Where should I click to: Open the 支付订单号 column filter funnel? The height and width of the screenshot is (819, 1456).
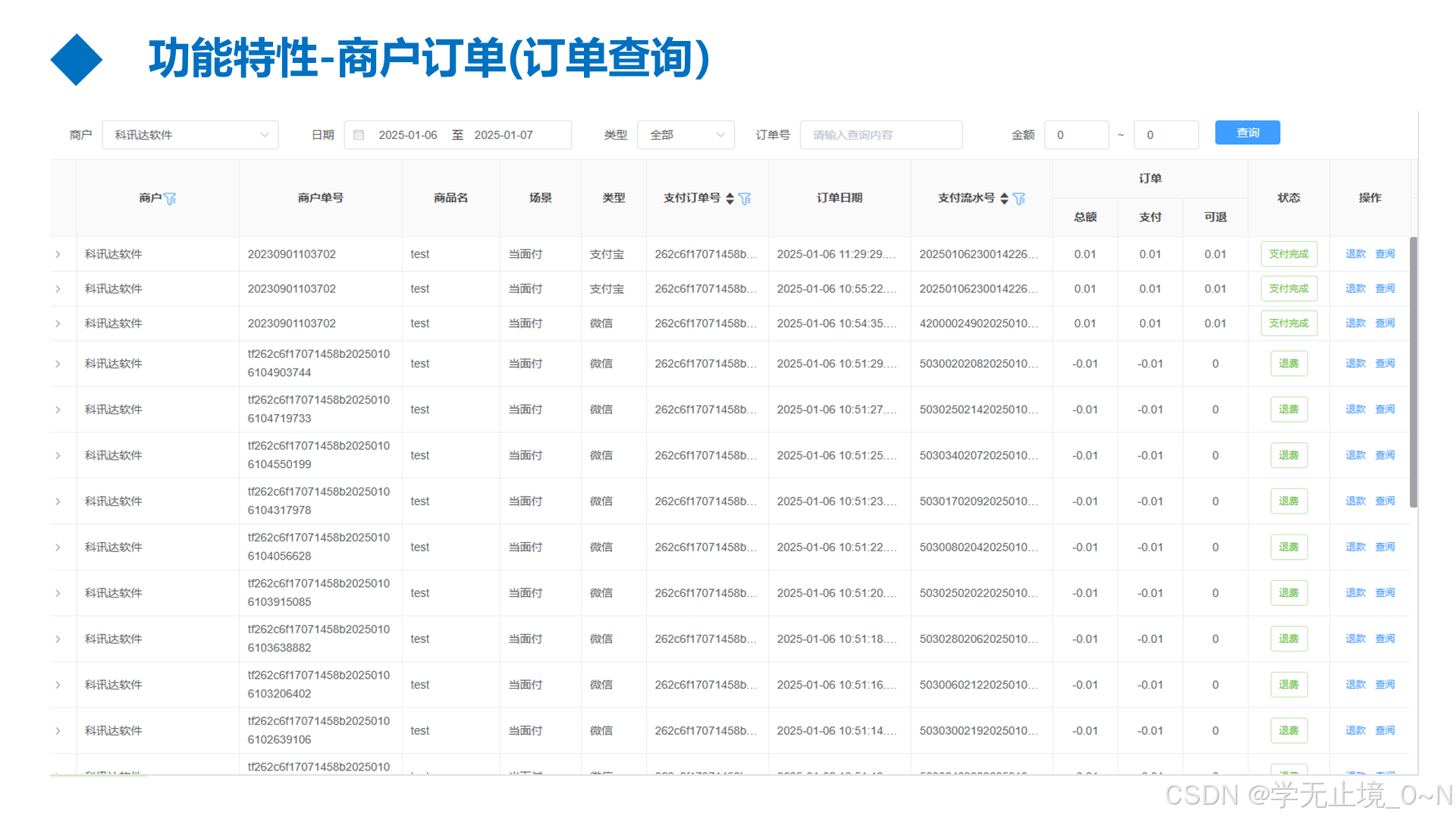(745, 198)
